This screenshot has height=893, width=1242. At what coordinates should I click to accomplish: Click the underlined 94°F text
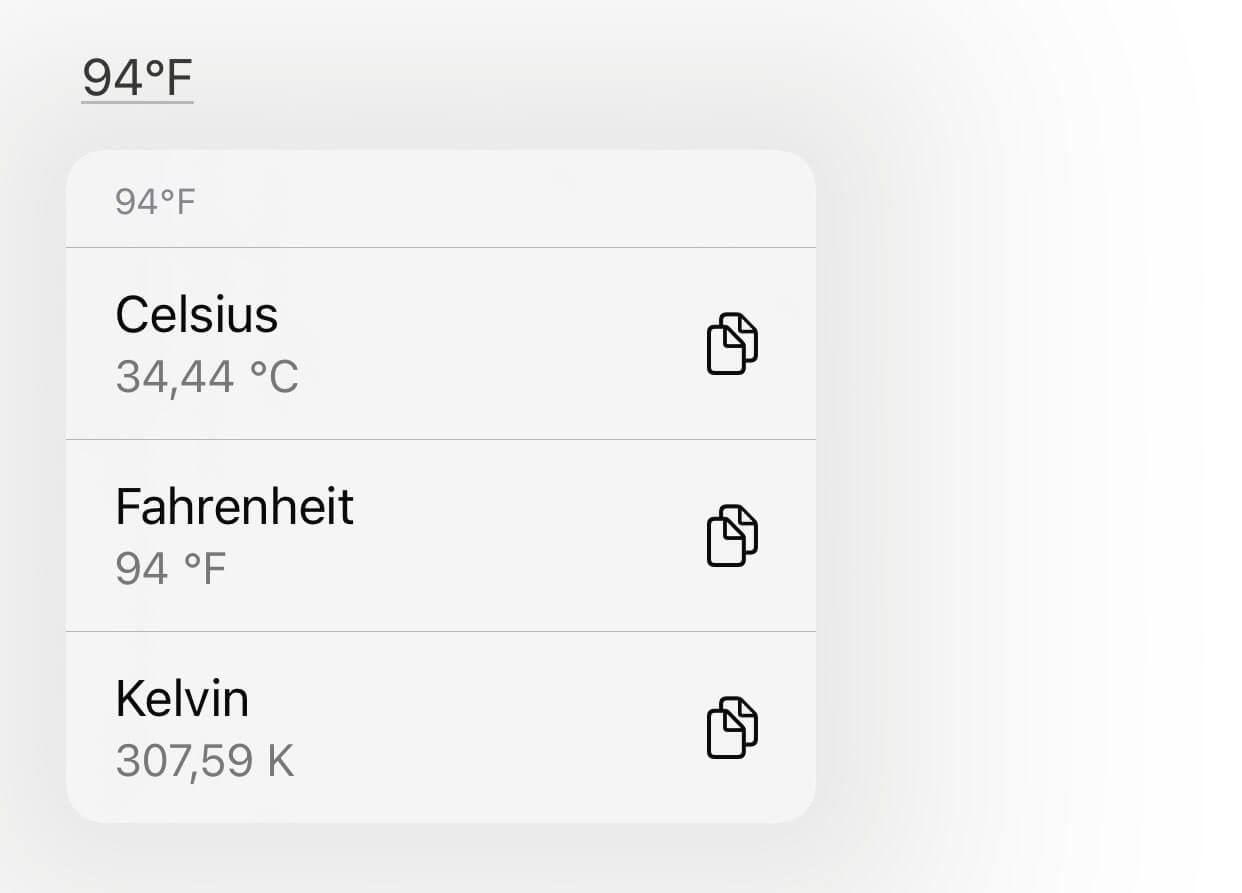point(137,77)
